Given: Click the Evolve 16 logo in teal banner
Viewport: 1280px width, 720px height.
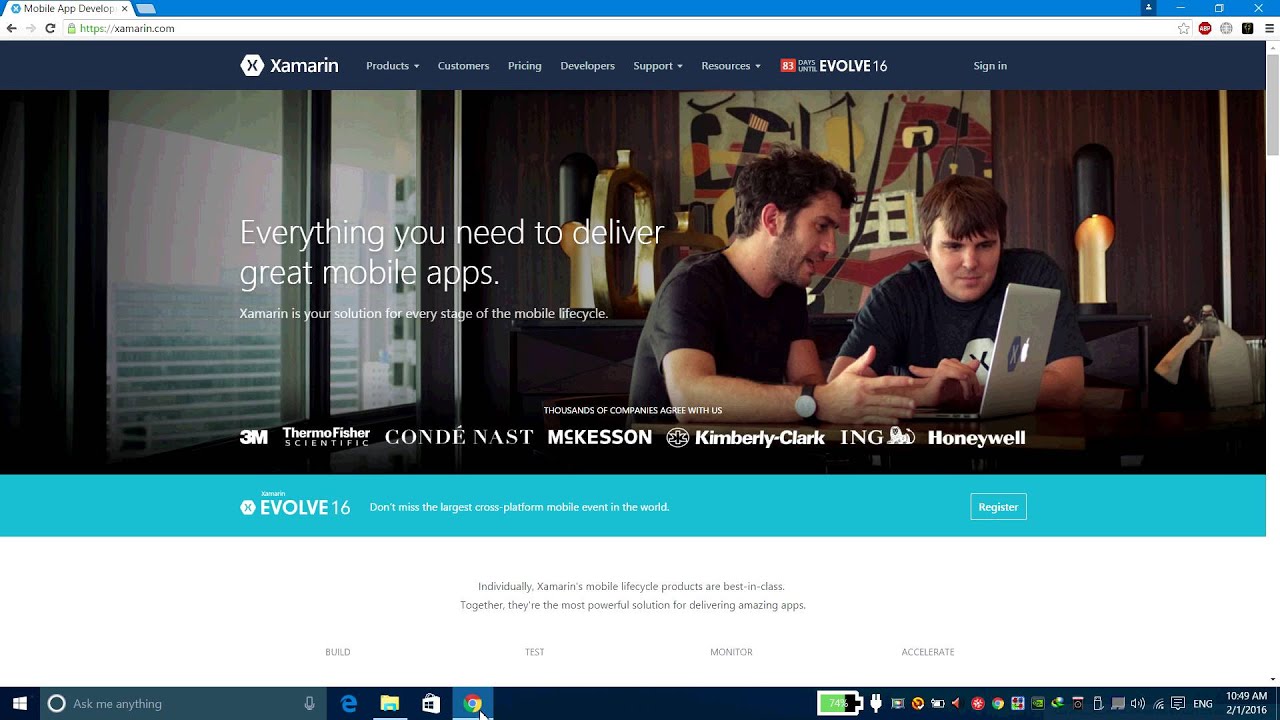Looking at the screenshot, I should pos(295,505).
